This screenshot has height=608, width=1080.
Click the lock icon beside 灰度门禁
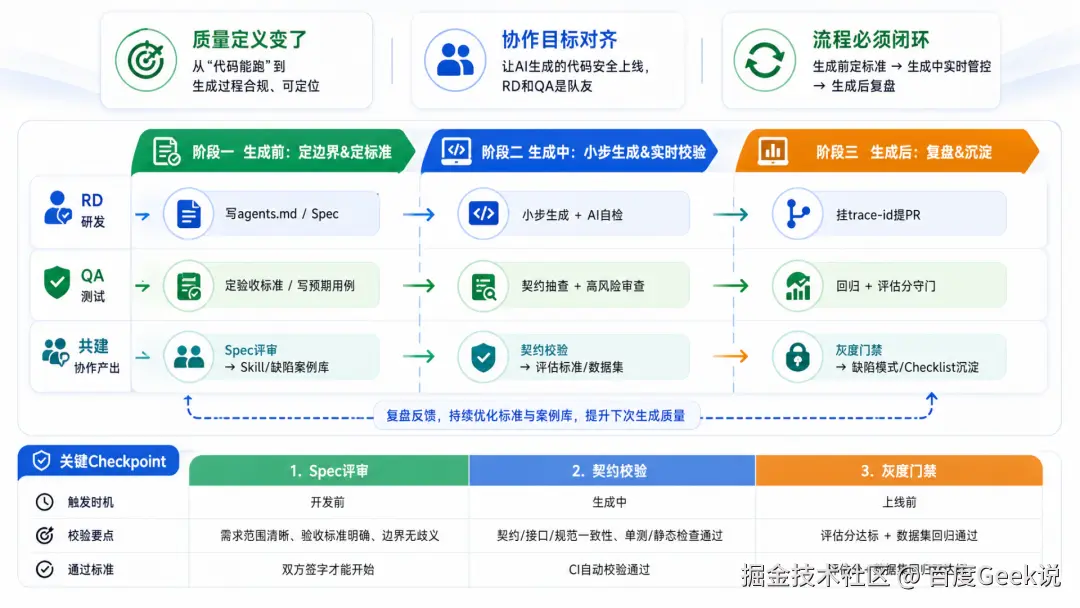pyautogui.click(x=797, y=357)
